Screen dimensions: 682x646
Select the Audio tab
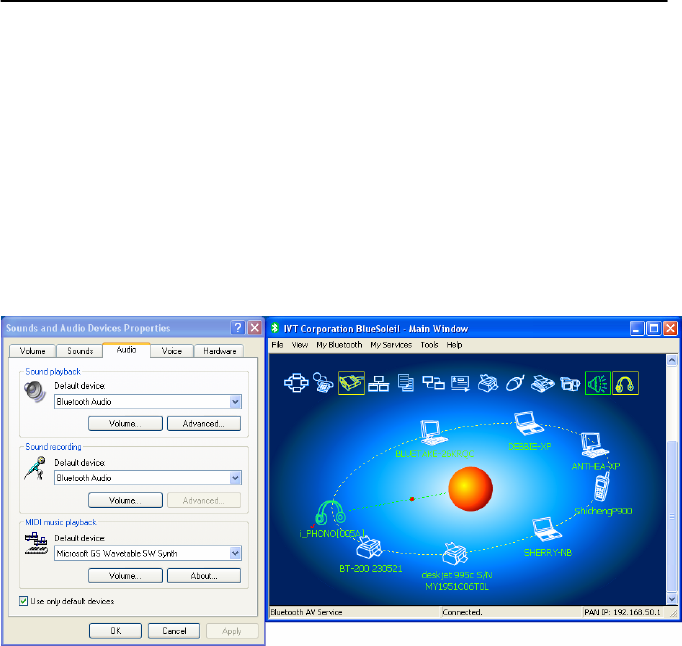[x=127, y=350]
